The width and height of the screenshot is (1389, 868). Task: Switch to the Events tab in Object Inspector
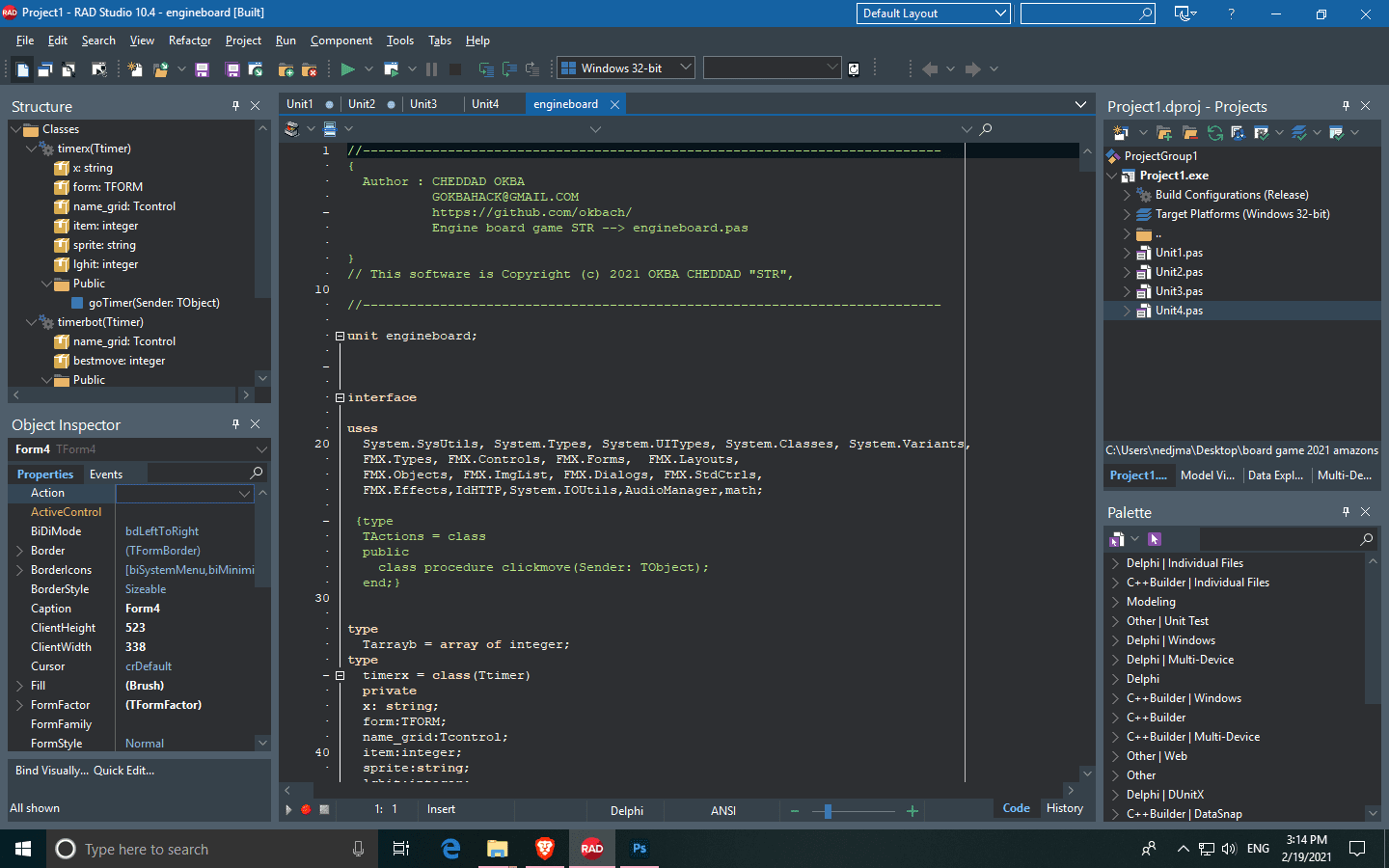tap(106, 475)
